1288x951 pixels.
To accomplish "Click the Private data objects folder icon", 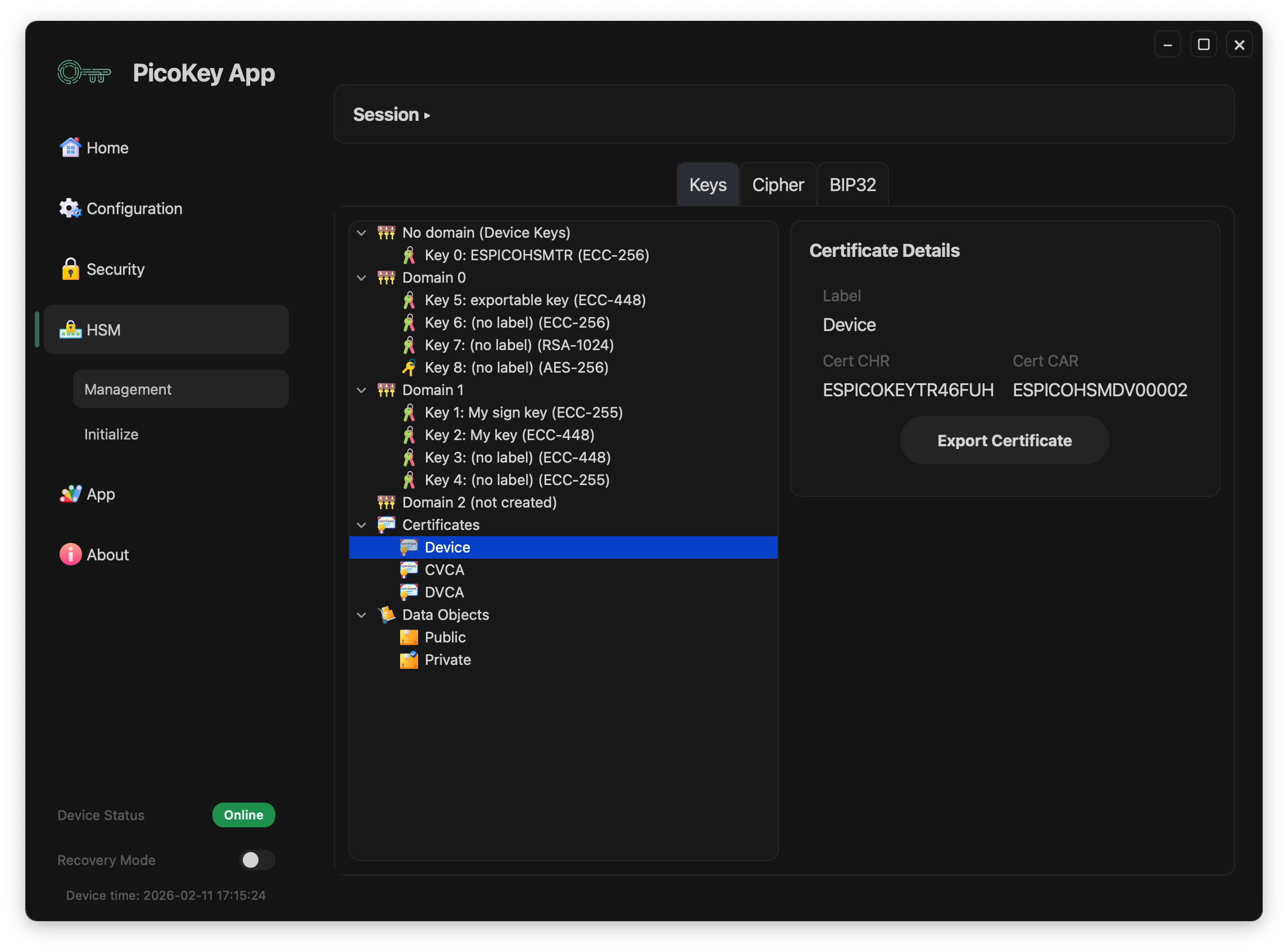I will coord(409,660).
